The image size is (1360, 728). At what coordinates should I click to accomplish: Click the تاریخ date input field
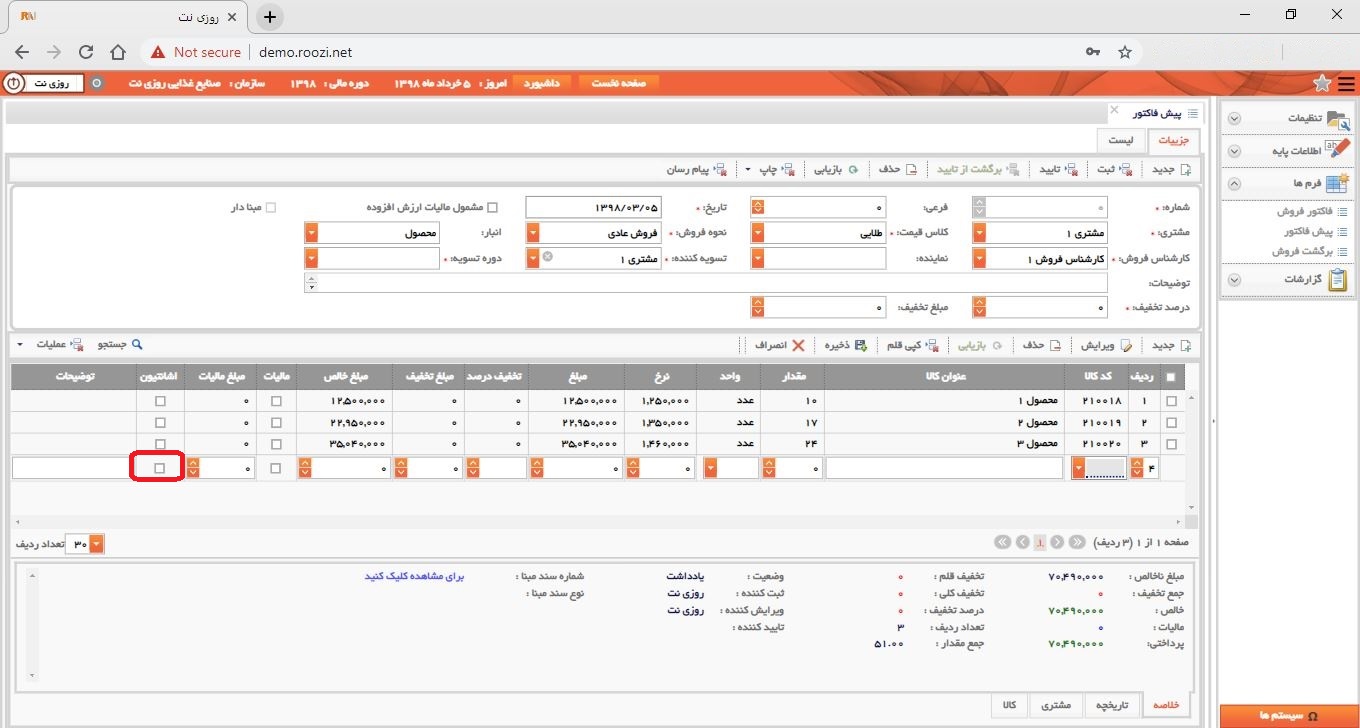[x=593, y=207]
